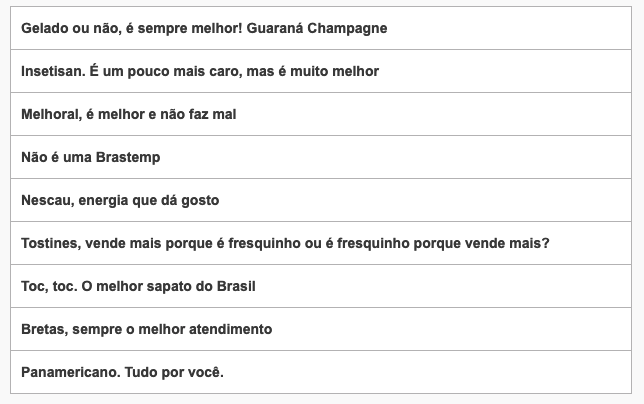Select the Bretas melhor atendimento row
Image resolution: width=644 pixels, height=404 pixels.
[x=321, y=329]
